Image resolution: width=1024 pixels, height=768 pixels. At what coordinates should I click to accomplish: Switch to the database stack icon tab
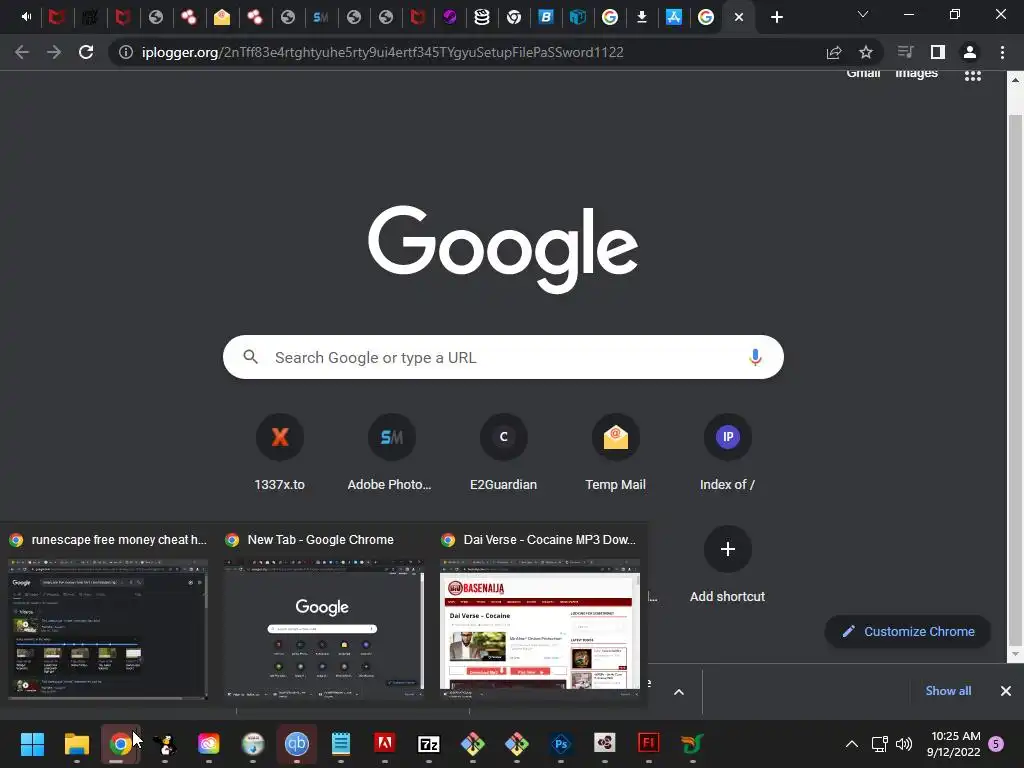click(x=482, y=17)
